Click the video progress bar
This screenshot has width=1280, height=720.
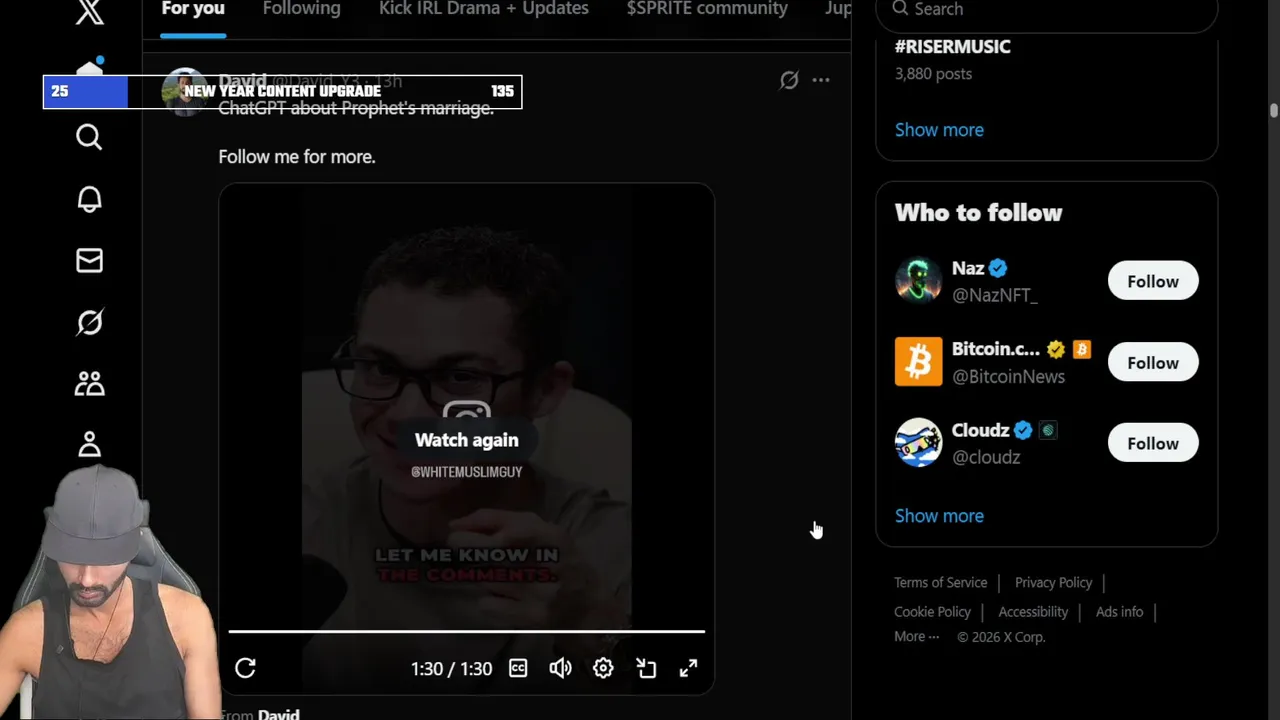pyautogui.click(x=467, y=632)
